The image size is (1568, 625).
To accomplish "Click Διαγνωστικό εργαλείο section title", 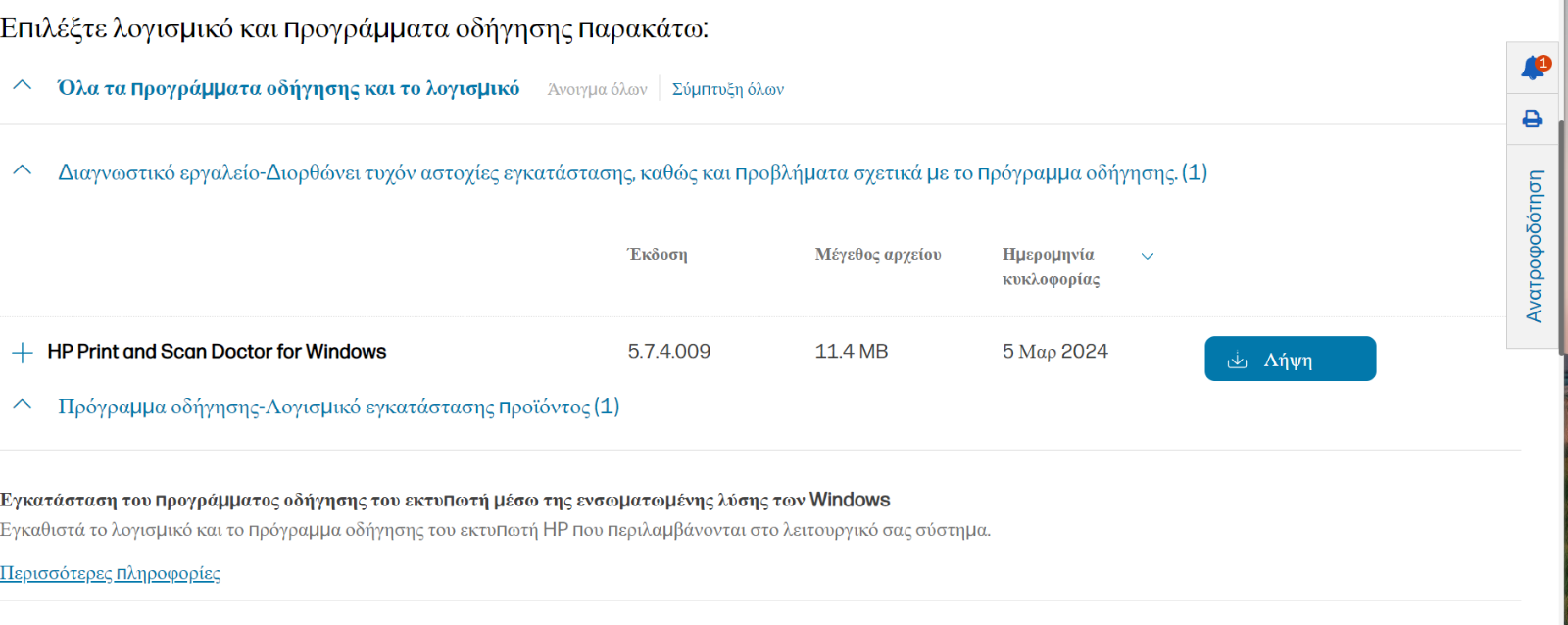I will pyautogui.click(x=632, y=173).
